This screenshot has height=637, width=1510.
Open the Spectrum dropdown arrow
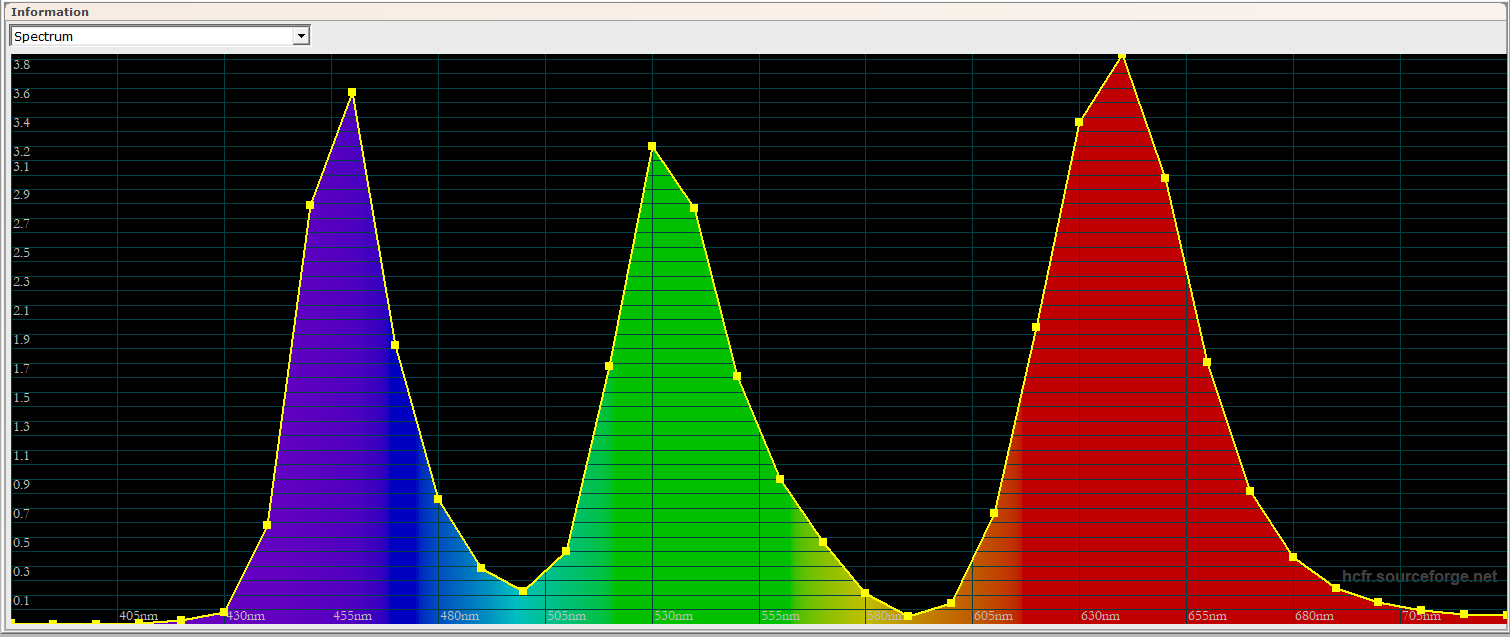coord(300,36)
